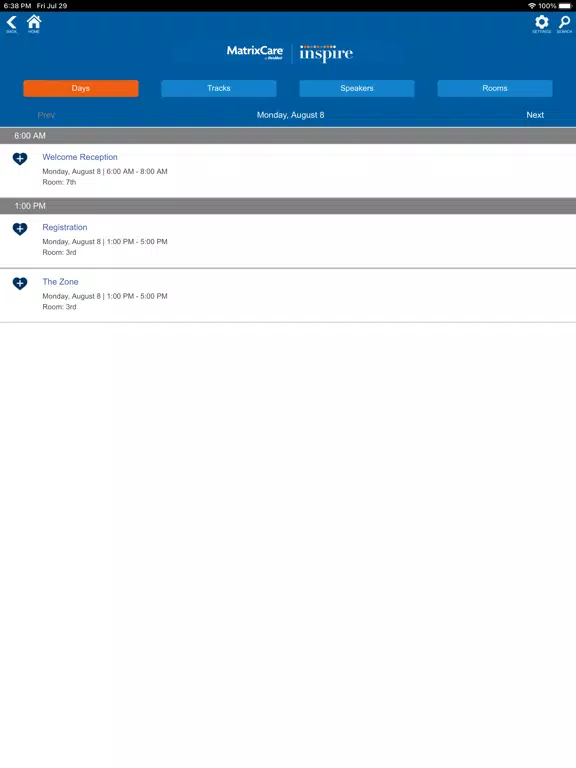
Task: Switch to the Rooms tab
Action: point(495,88)
